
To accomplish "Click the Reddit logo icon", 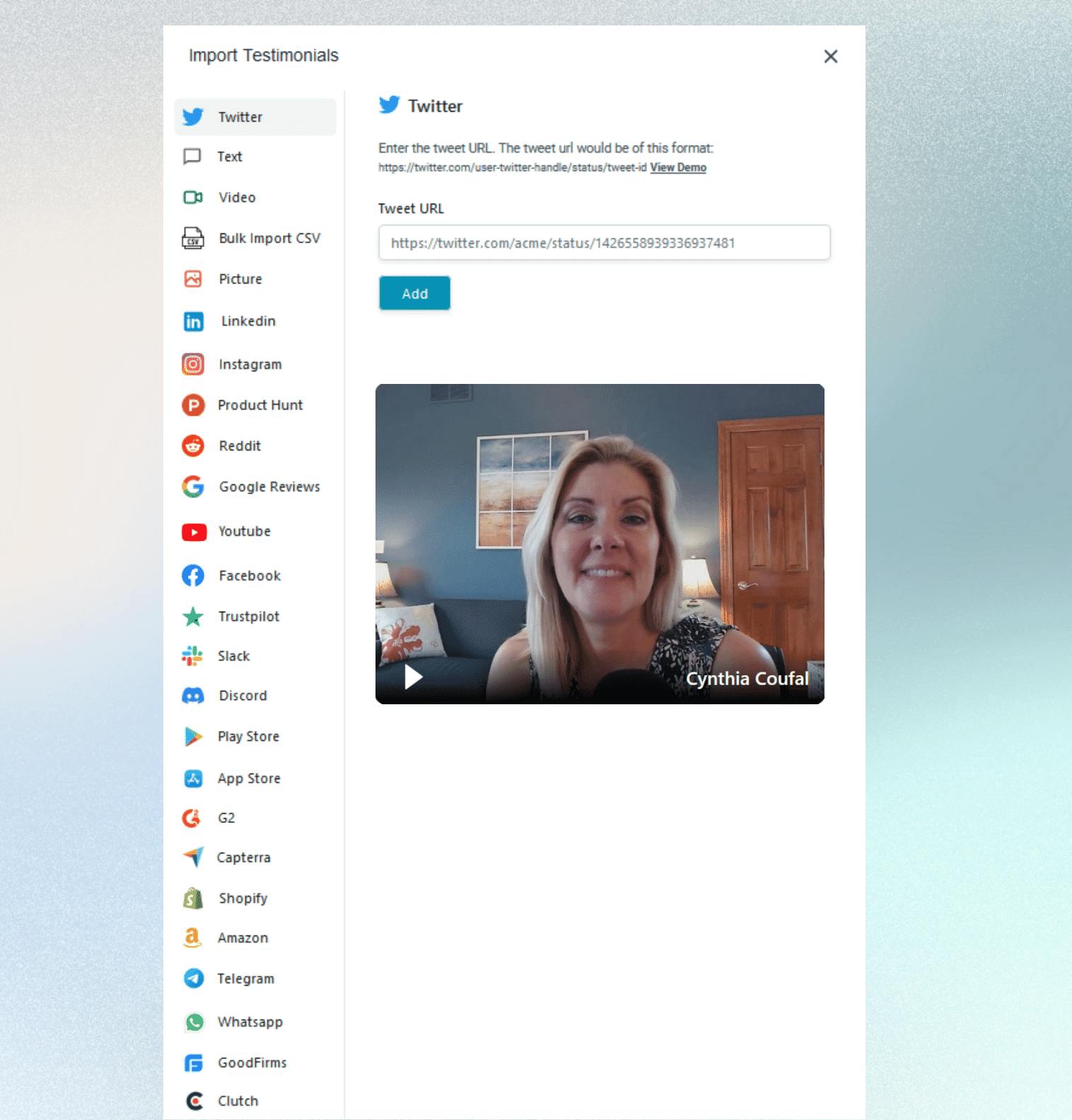I will (193, 445).
